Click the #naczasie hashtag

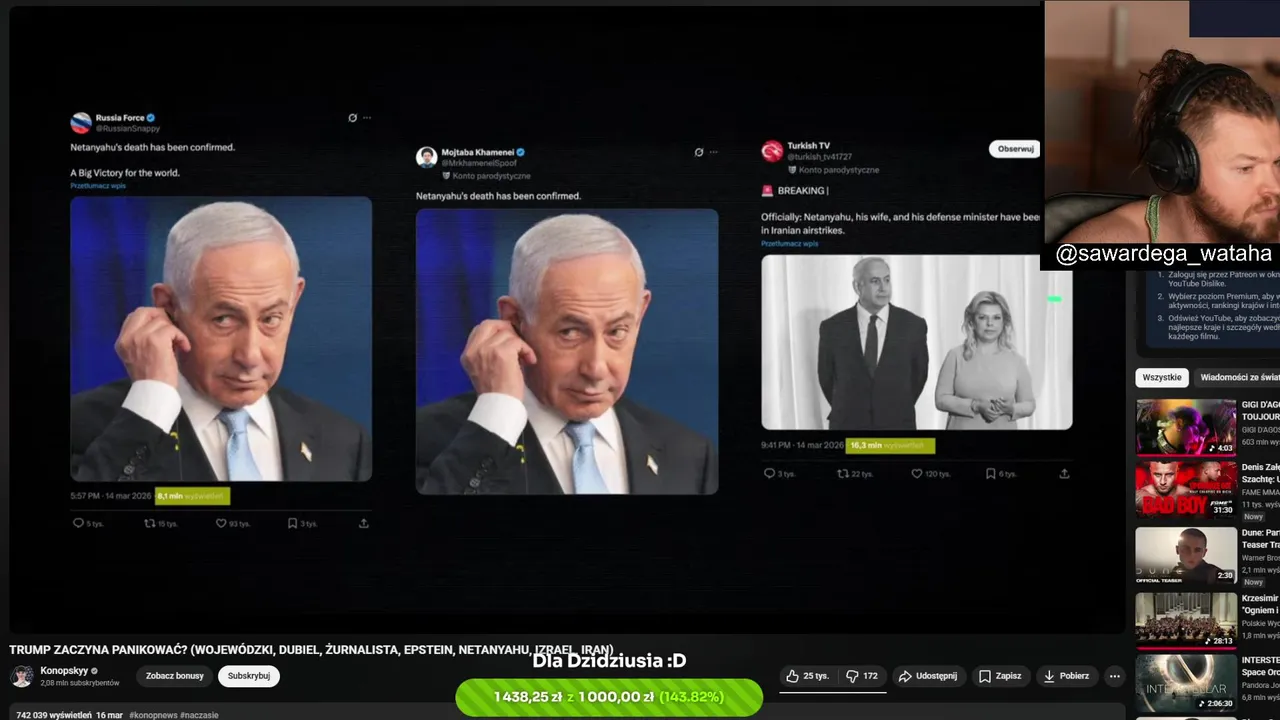click(x=200, y=715)
